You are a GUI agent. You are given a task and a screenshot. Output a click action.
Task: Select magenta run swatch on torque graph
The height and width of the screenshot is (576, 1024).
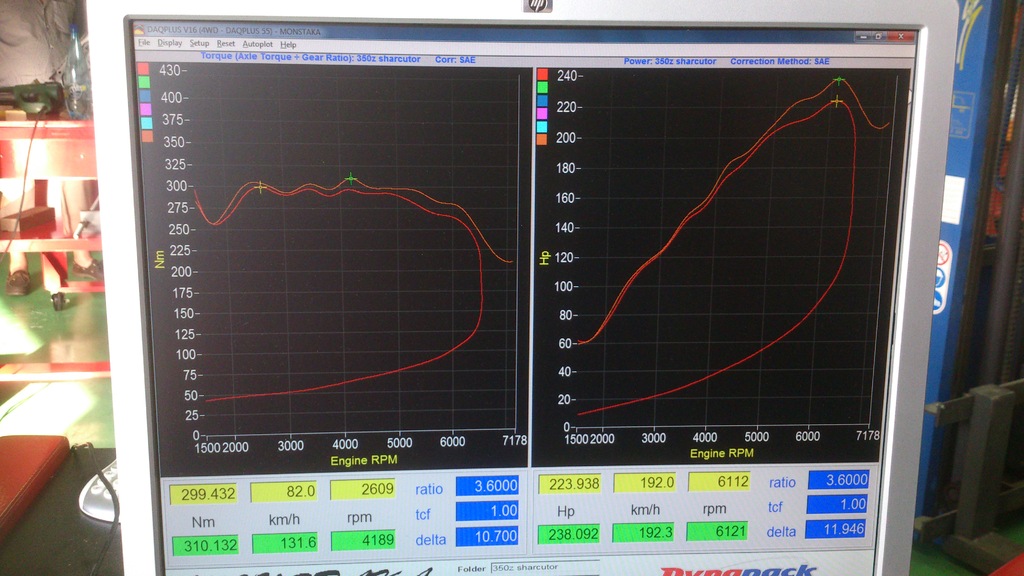pyautogui.click(x=146, y=109)
